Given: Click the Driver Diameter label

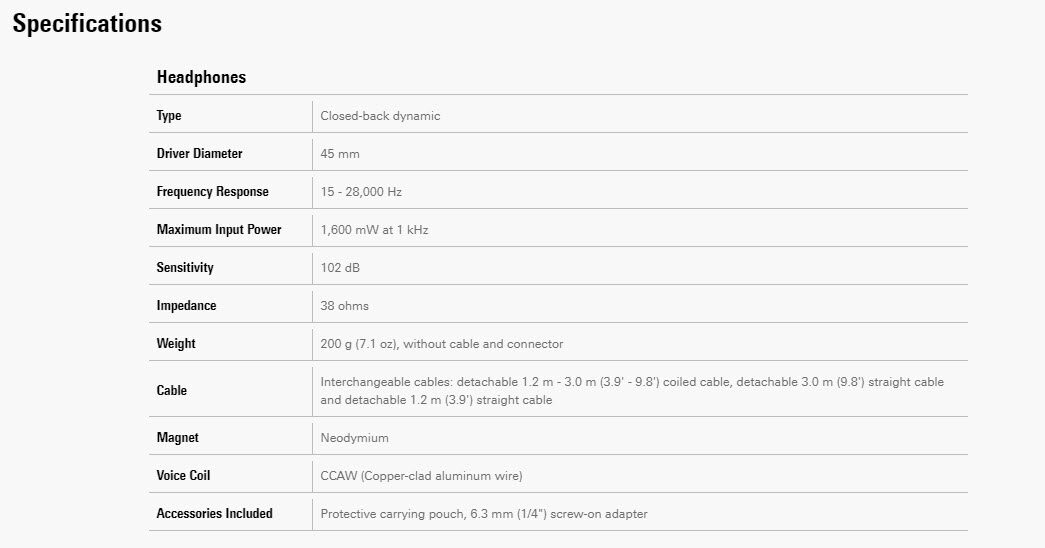Looking at the screenshot, I should pos(199,154).
